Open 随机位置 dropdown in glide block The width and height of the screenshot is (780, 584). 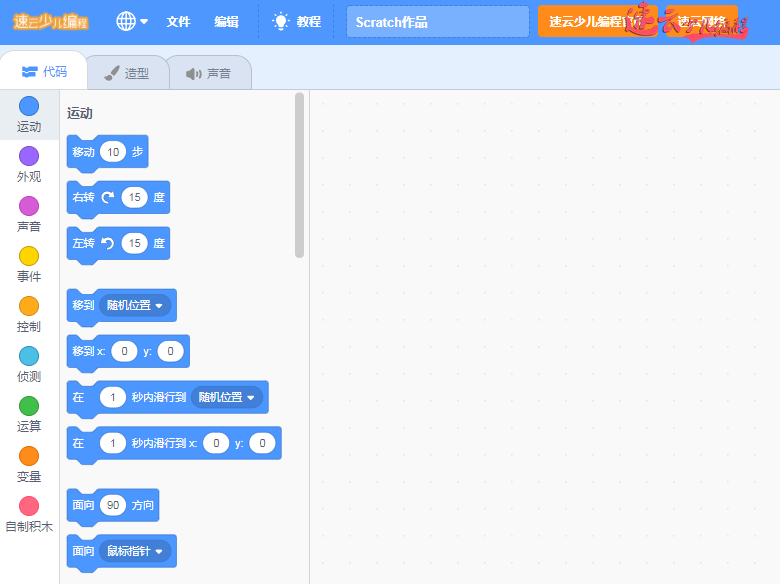click(x=227, y=397)
